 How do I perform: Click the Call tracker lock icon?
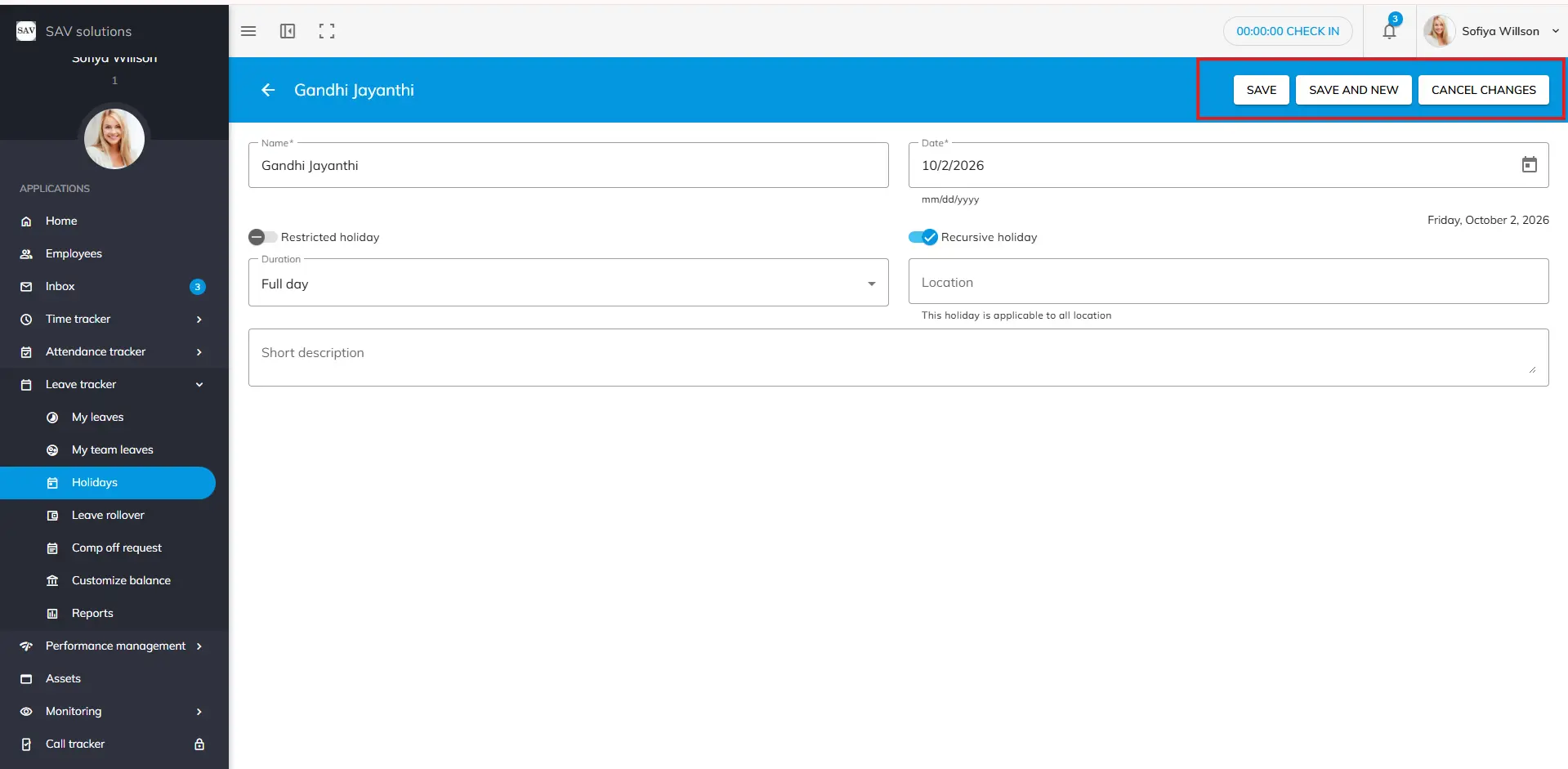pyautogui.click(x=199, y=744)
